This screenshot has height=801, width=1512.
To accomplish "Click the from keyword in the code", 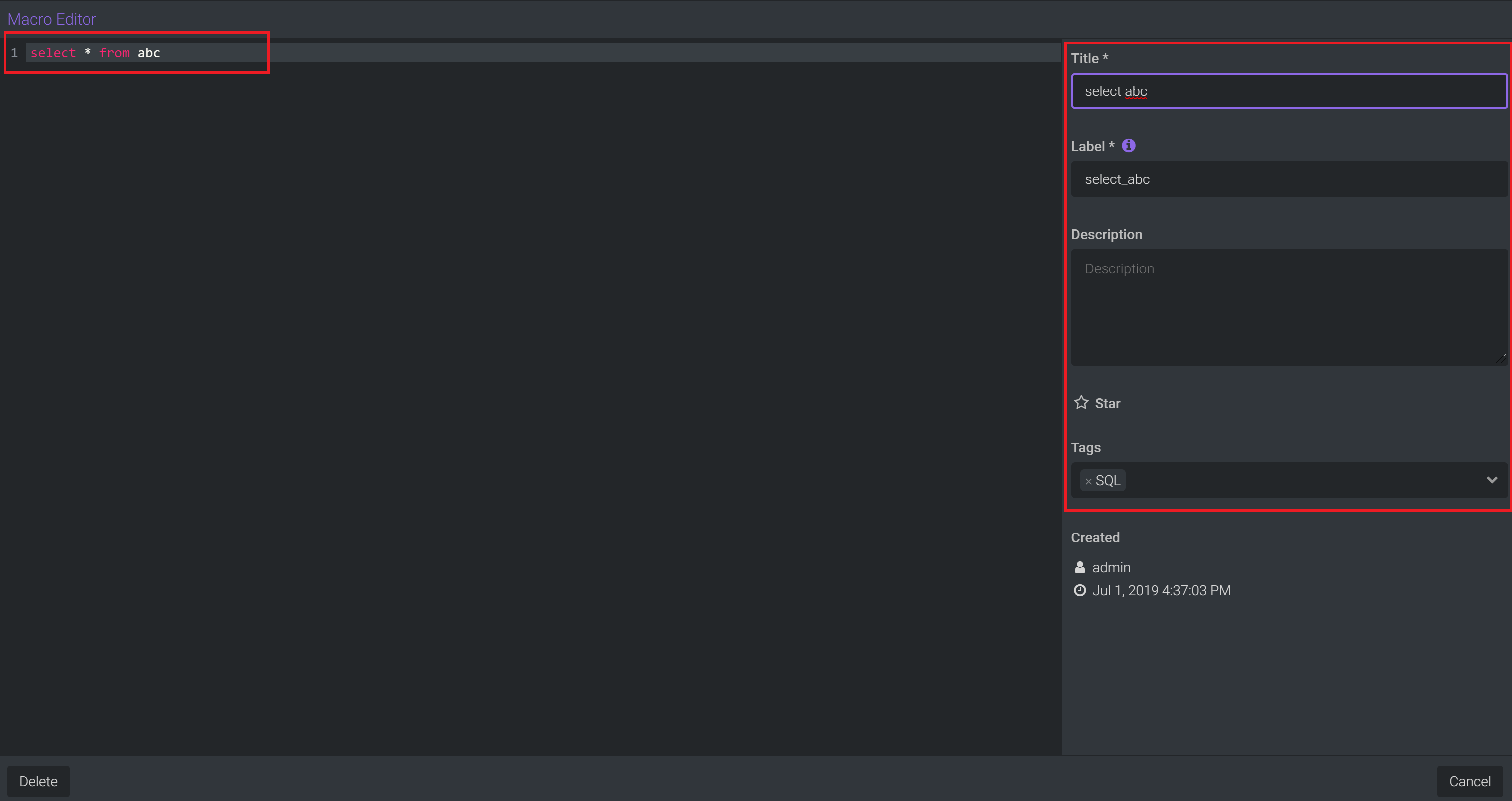I will [x=114, y=53].
